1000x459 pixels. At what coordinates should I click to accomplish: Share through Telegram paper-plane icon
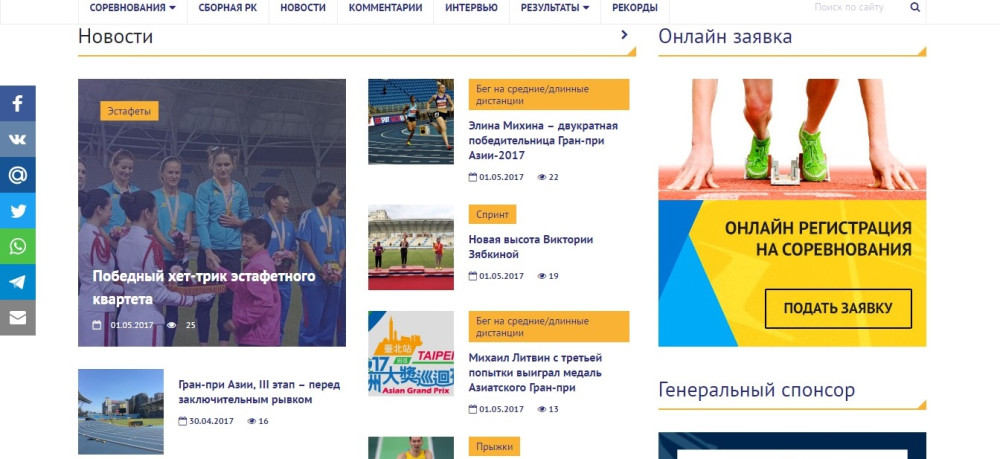[17, 282]
